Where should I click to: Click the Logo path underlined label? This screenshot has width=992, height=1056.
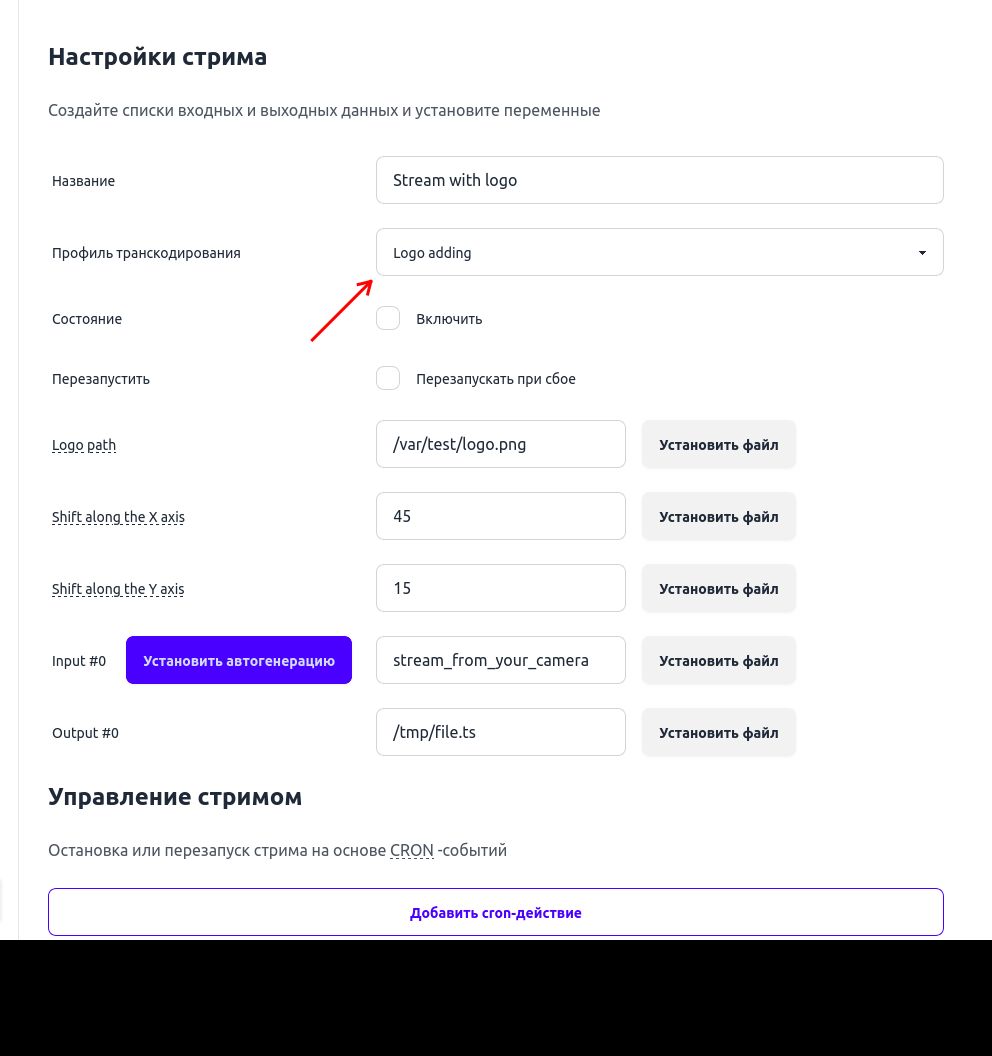[84, 444]
